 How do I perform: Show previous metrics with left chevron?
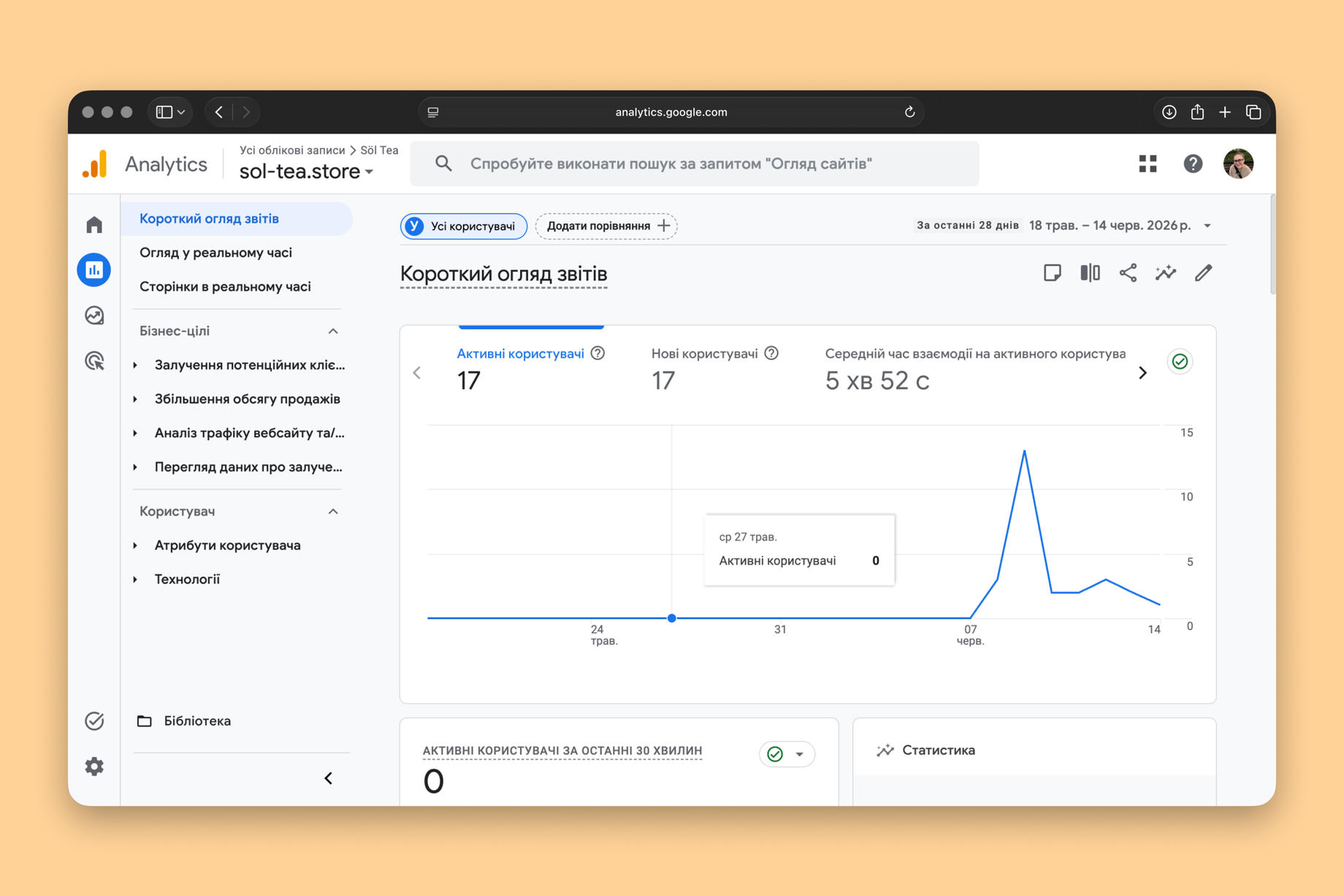pos(417,373)
